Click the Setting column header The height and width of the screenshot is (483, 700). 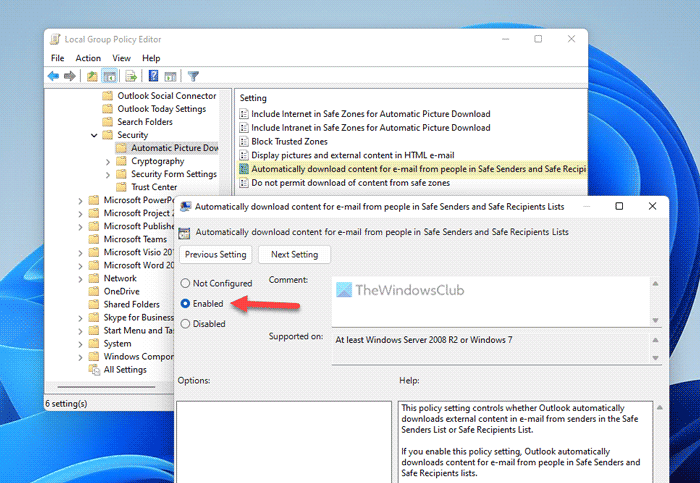point(253,98)
